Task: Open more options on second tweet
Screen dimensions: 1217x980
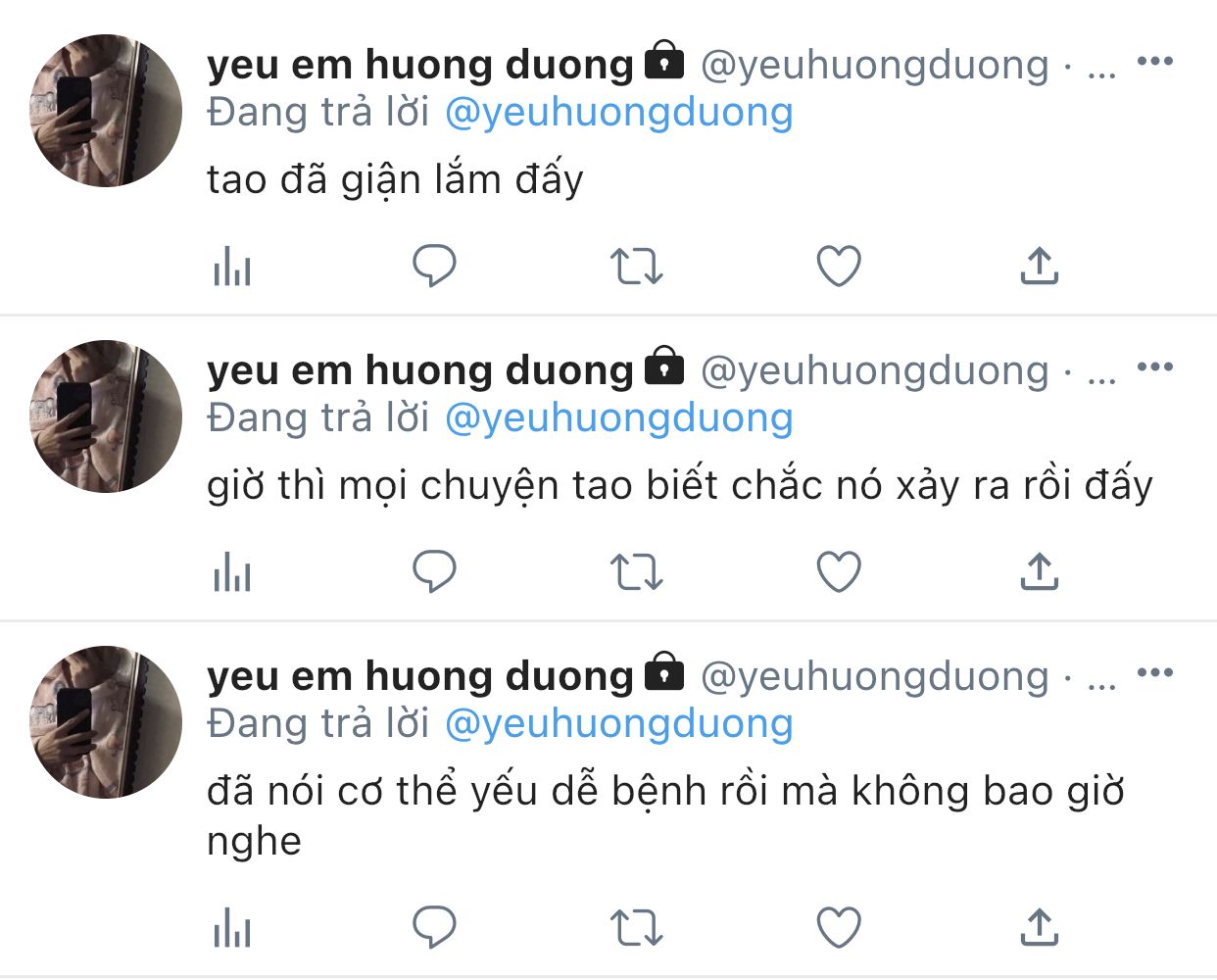Action: pyautogui.click(x=1155, y=367)
